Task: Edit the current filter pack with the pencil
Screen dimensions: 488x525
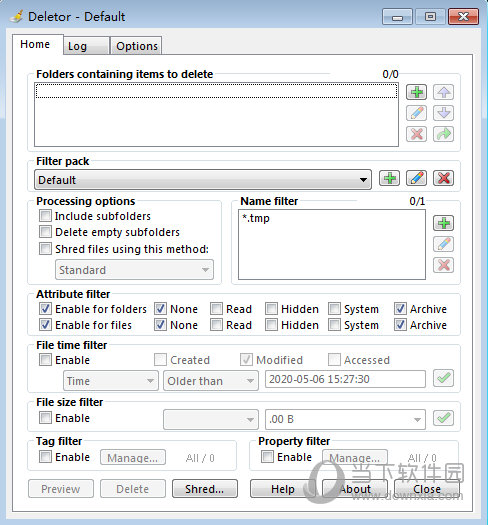Action: click(416, 178)
